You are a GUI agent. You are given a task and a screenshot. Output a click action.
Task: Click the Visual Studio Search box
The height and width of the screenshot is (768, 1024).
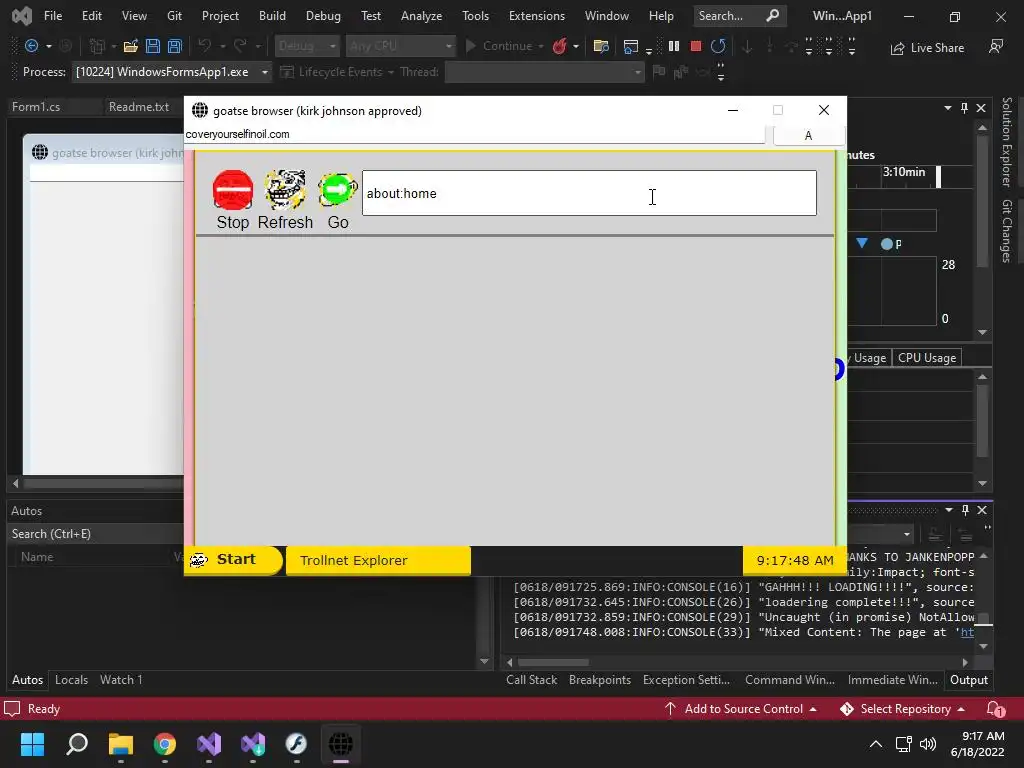click(739, 16)
